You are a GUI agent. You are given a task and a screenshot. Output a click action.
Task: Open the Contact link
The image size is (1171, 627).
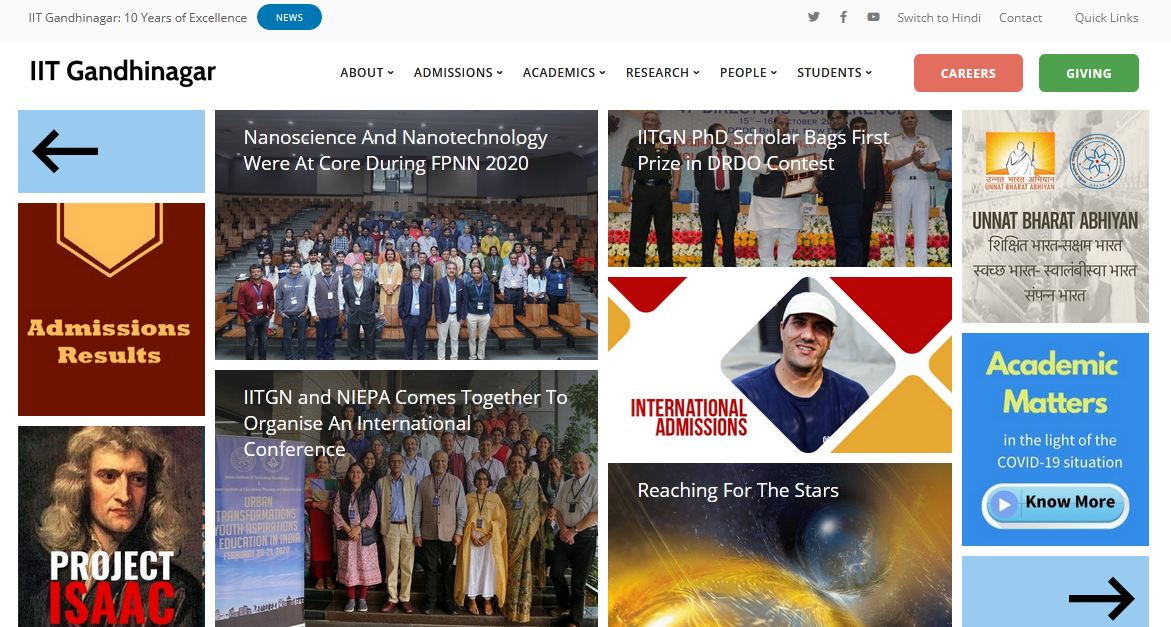click(1020, 17)
